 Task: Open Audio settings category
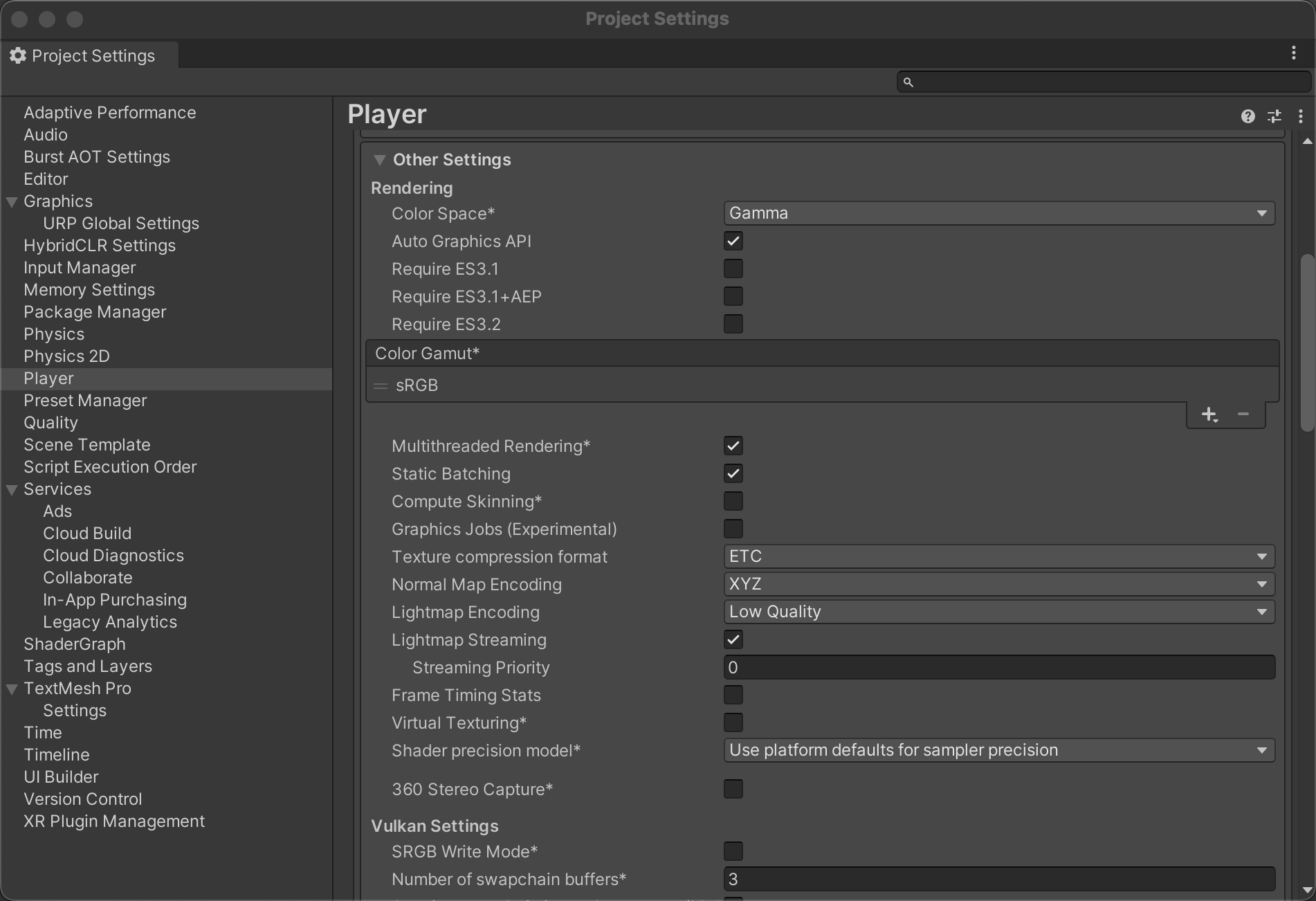pos(46,135)
